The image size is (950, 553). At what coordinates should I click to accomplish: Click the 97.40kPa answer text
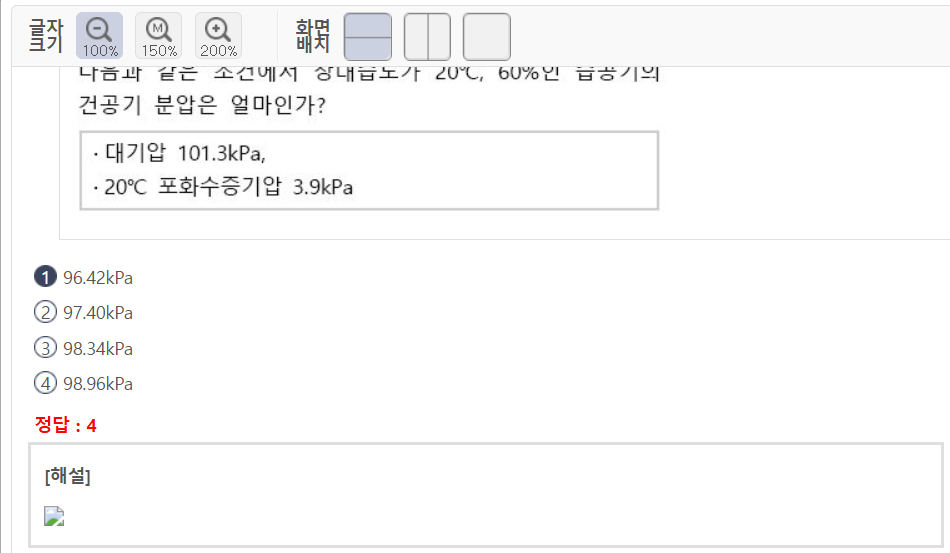pyautogui.click(x=98, y=313)
